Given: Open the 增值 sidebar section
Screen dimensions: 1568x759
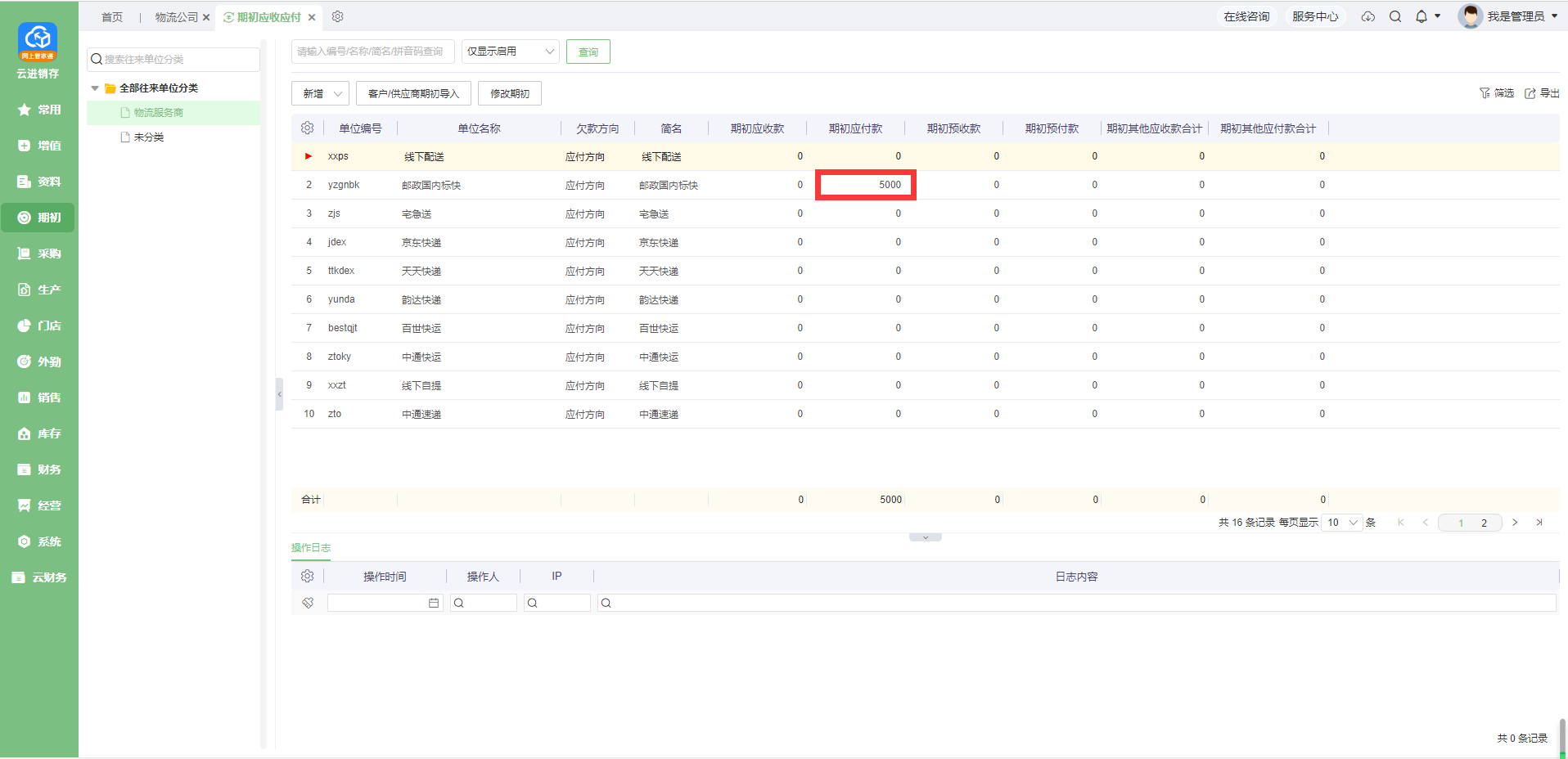Looking at the screenshot, I should (x=39, y=146).
